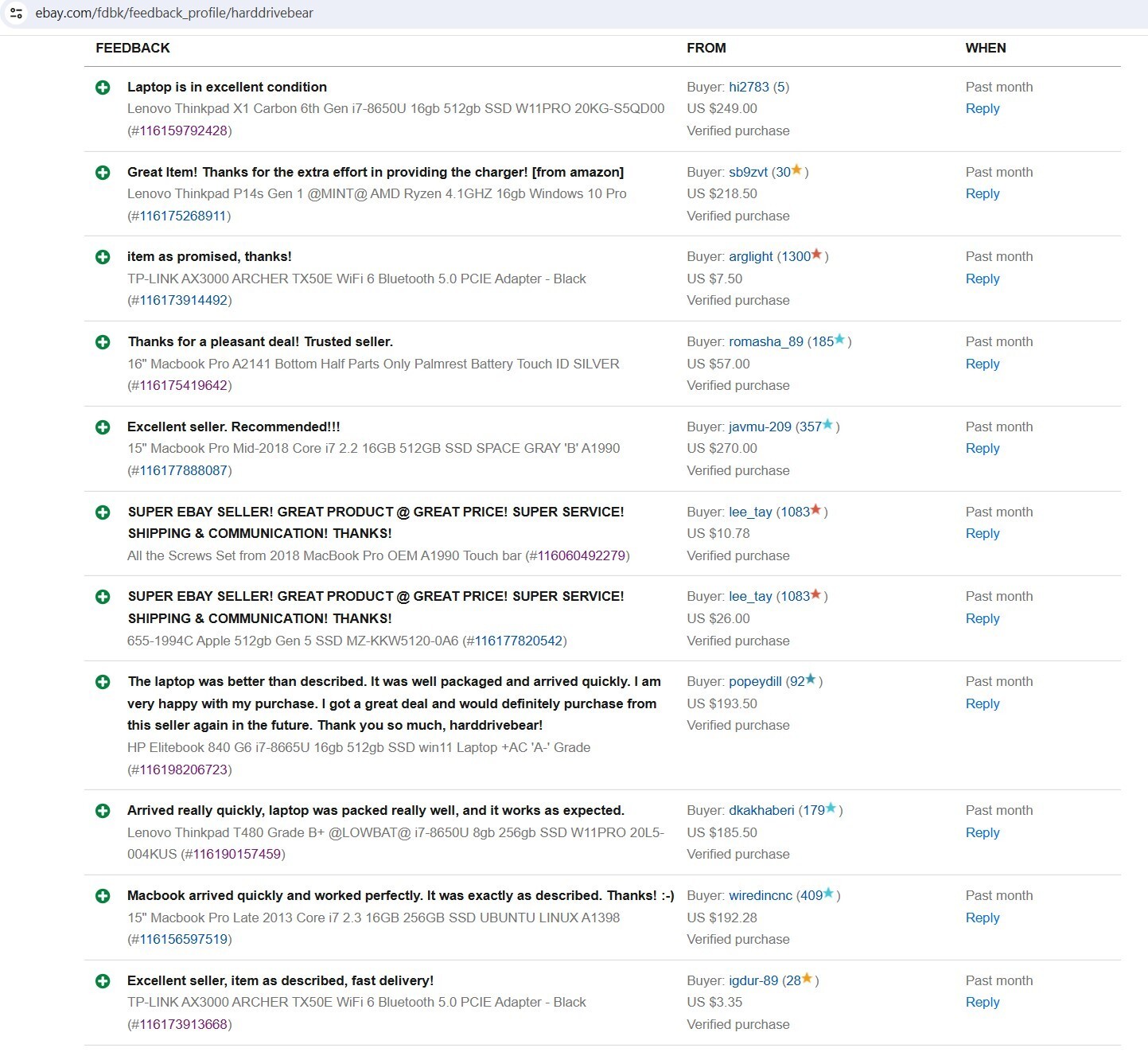The image size is (1148, 1052).
Task: Open item number 116060492279
Action: 582,555
